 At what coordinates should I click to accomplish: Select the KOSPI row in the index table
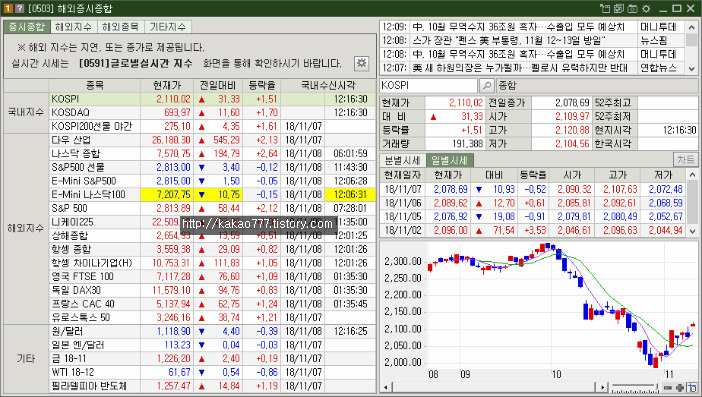coord(213,99)
